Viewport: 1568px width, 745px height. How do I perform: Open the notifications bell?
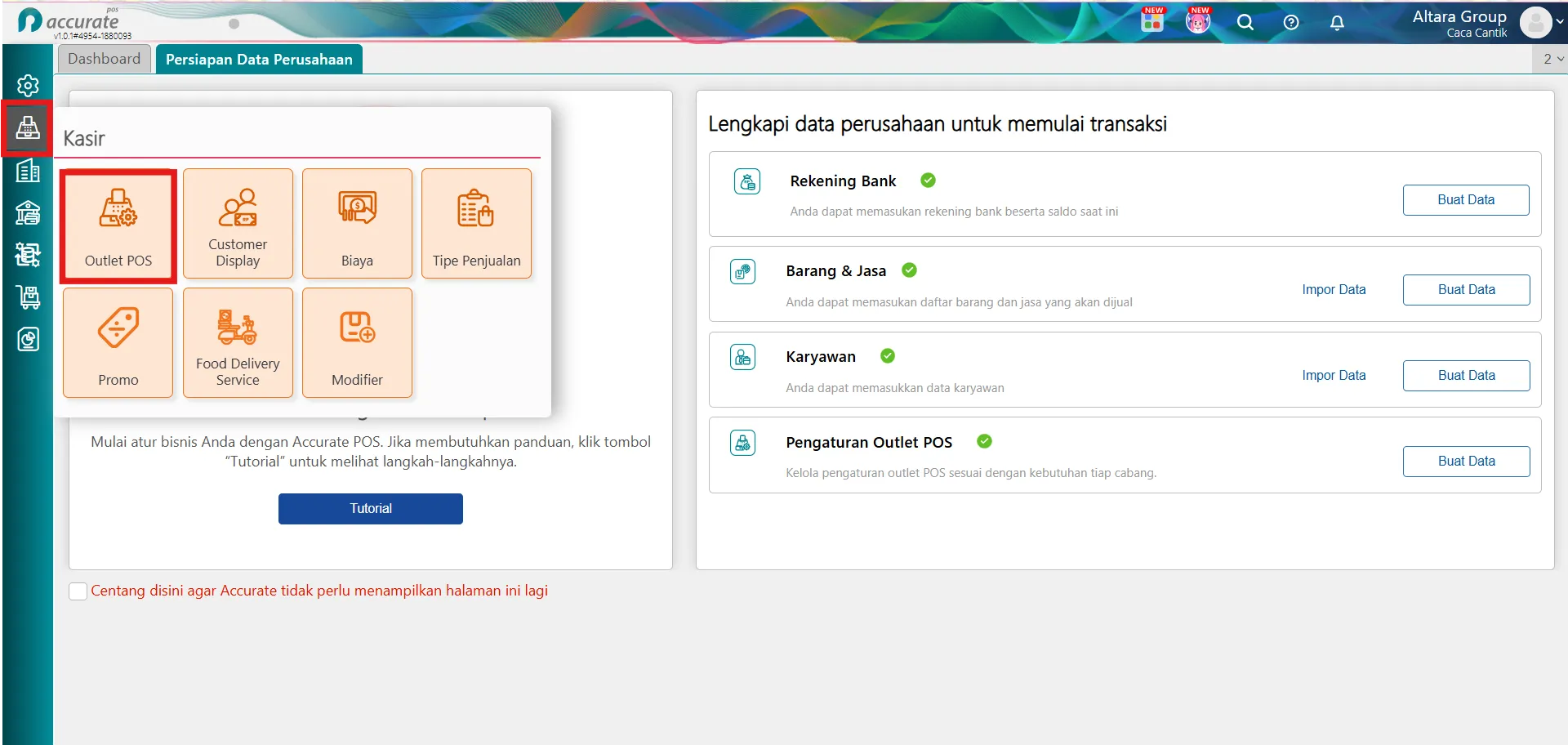pos(1337,23)
